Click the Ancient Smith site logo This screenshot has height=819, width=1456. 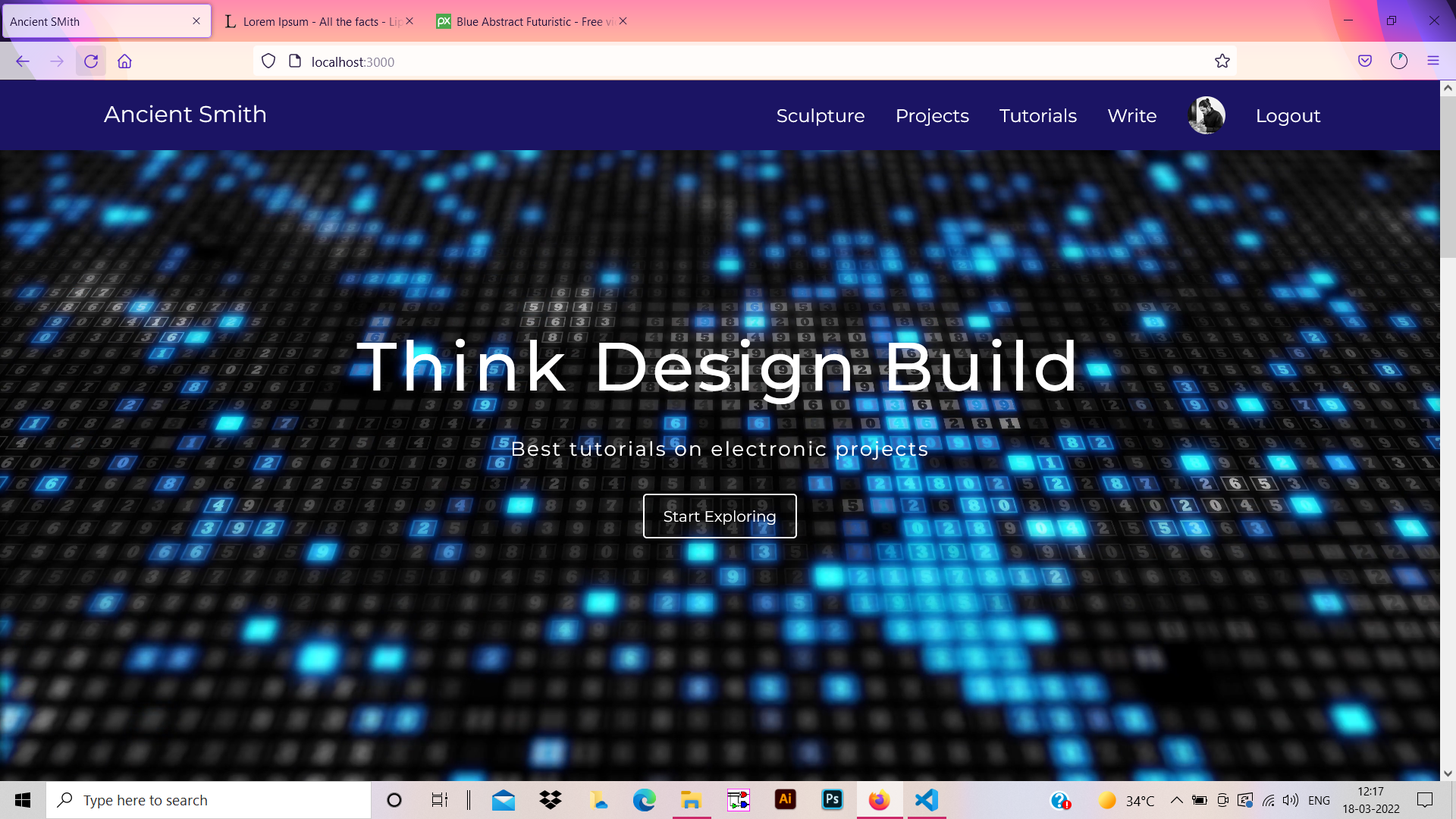coord(185,115)
